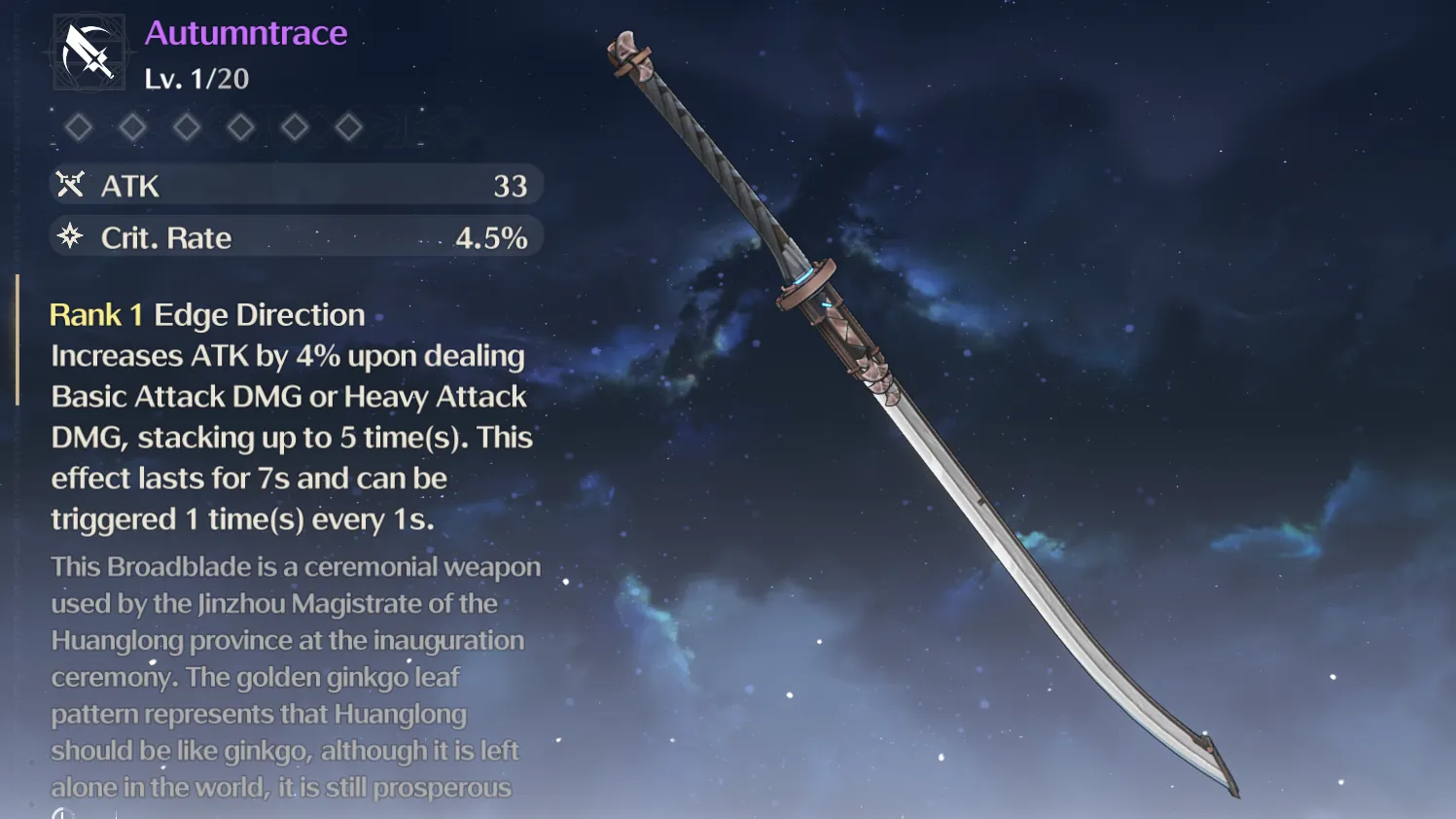This screenshot has width=1456, height=819.
Task: Select the third rank diamond
Action: pyautogui.click(x=187, y=127)
